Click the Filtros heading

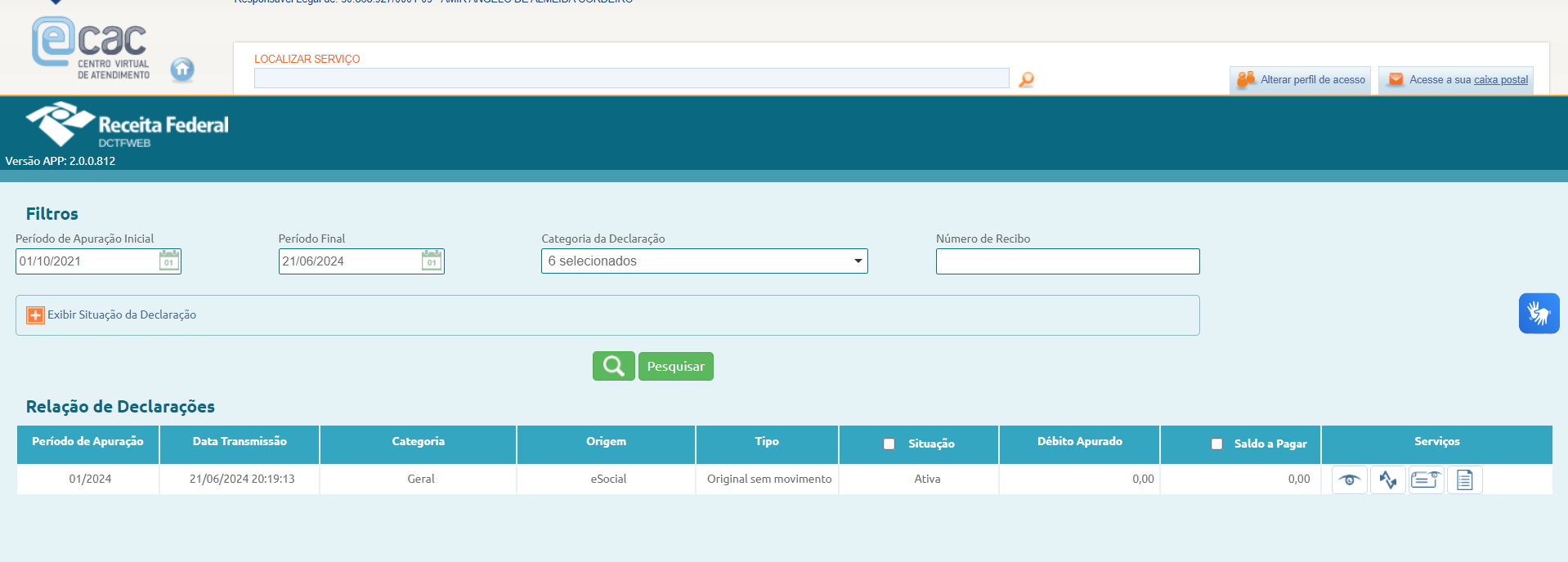[52, 214]
